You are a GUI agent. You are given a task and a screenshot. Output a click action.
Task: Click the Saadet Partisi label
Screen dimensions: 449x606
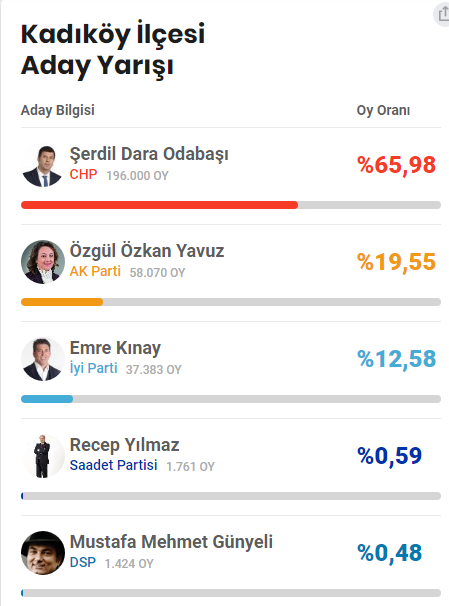113,465
